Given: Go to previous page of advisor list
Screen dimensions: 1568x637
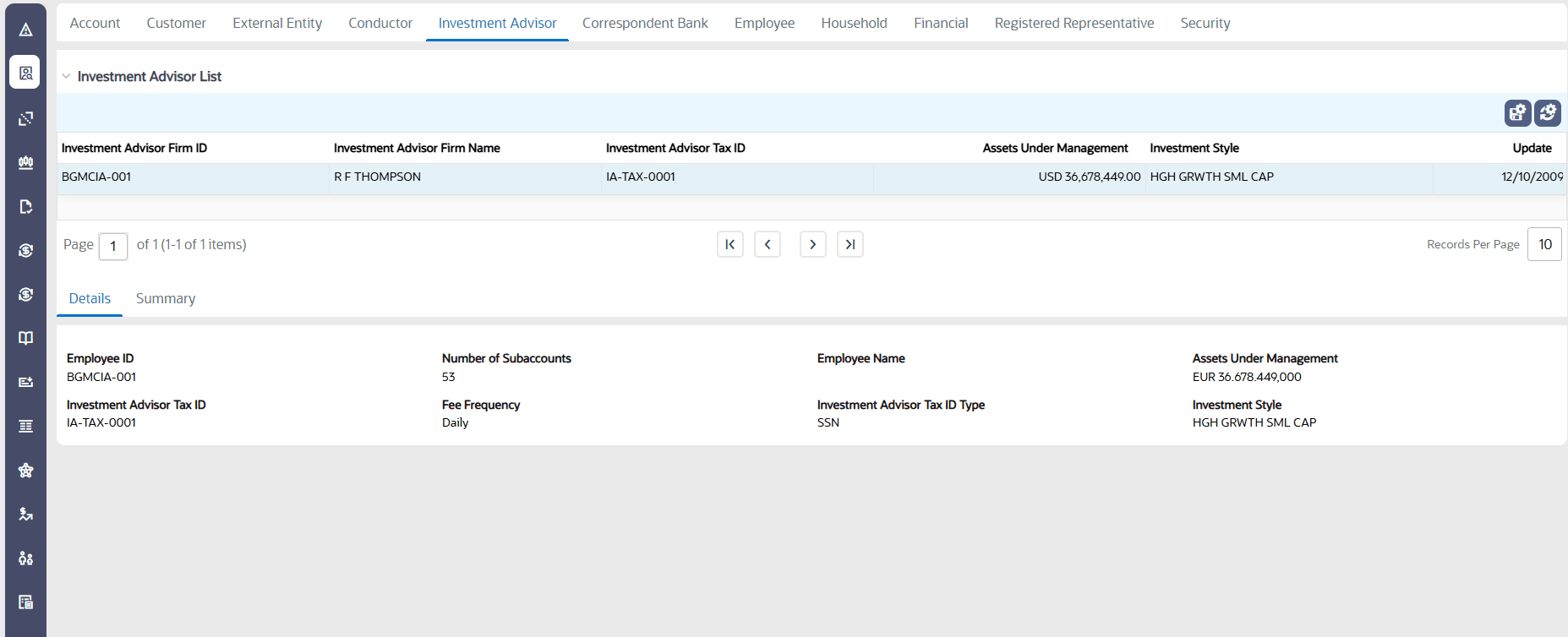Looking at the screenshot, I should pos(768,244).
